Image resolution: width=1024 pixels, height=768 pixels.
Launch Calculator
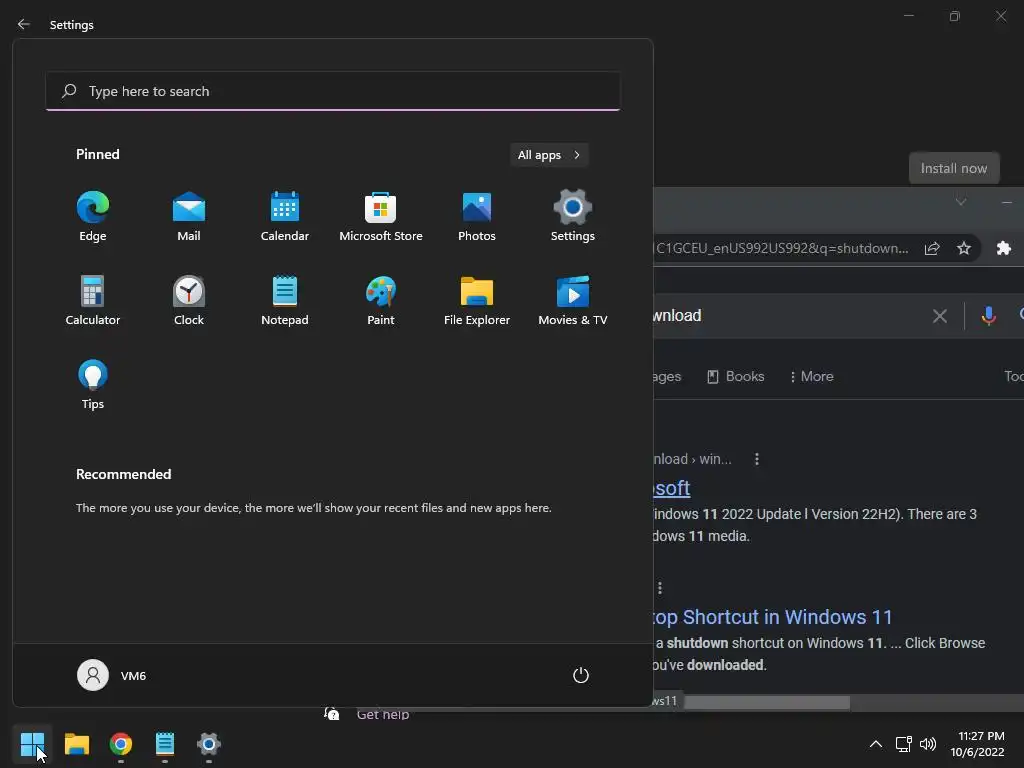(93, 300)
